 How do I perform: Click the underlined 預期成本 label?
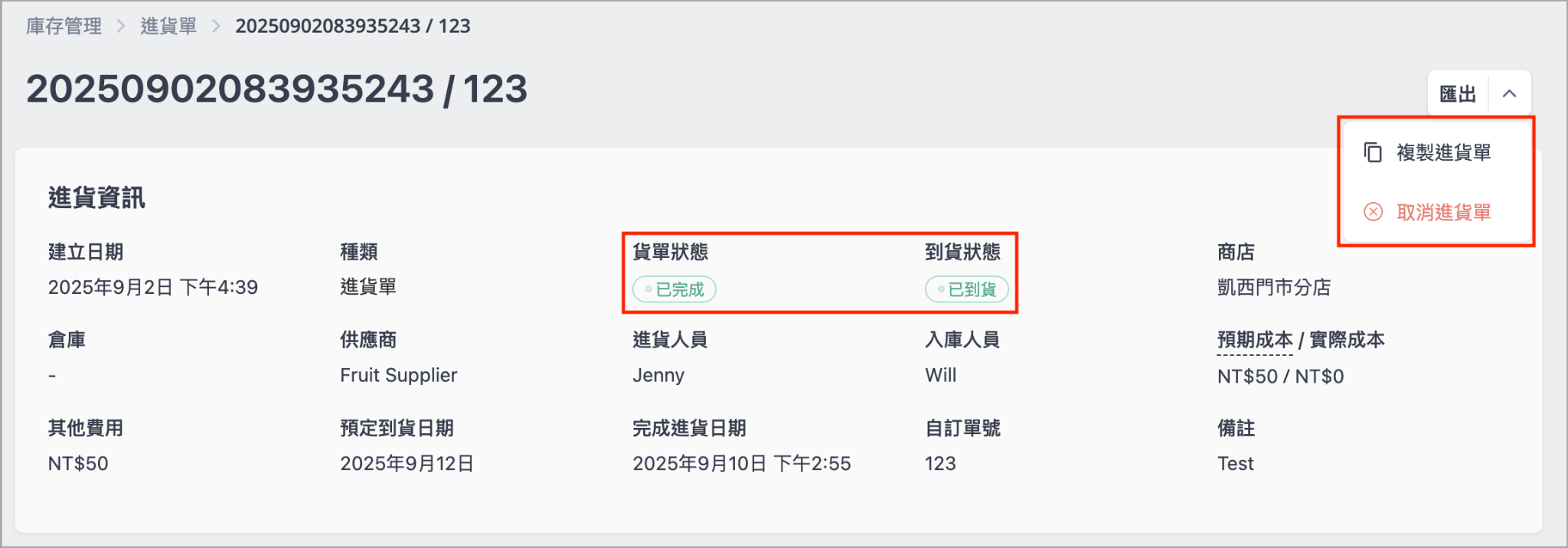click(x=1254, y=340)
